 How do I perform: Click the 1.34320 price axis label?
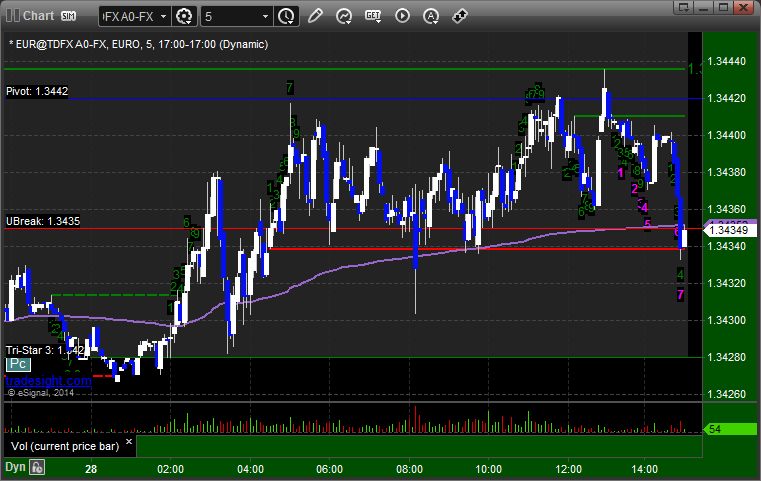(x=727, y=283)
